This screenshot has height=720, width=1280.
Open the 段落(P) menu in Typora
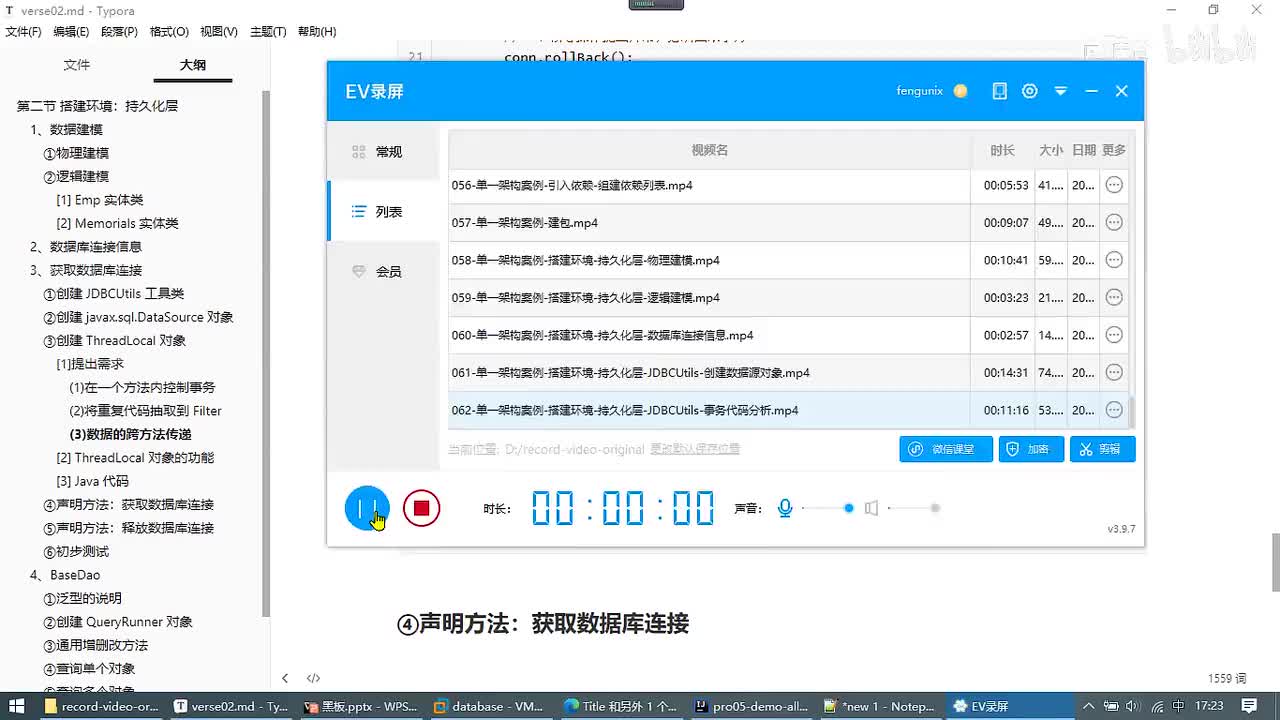click(119, 32)
